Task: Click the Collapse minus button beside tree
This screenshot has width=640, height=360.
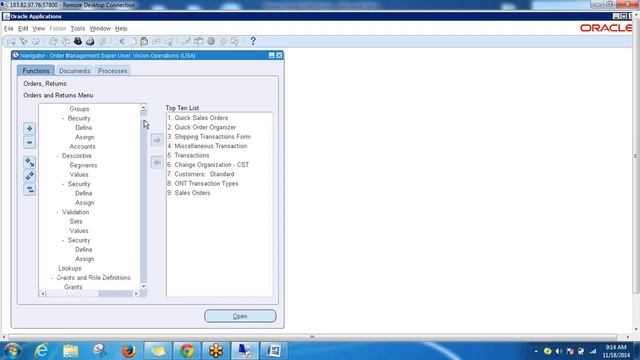Action: click(x=29, y=142)
